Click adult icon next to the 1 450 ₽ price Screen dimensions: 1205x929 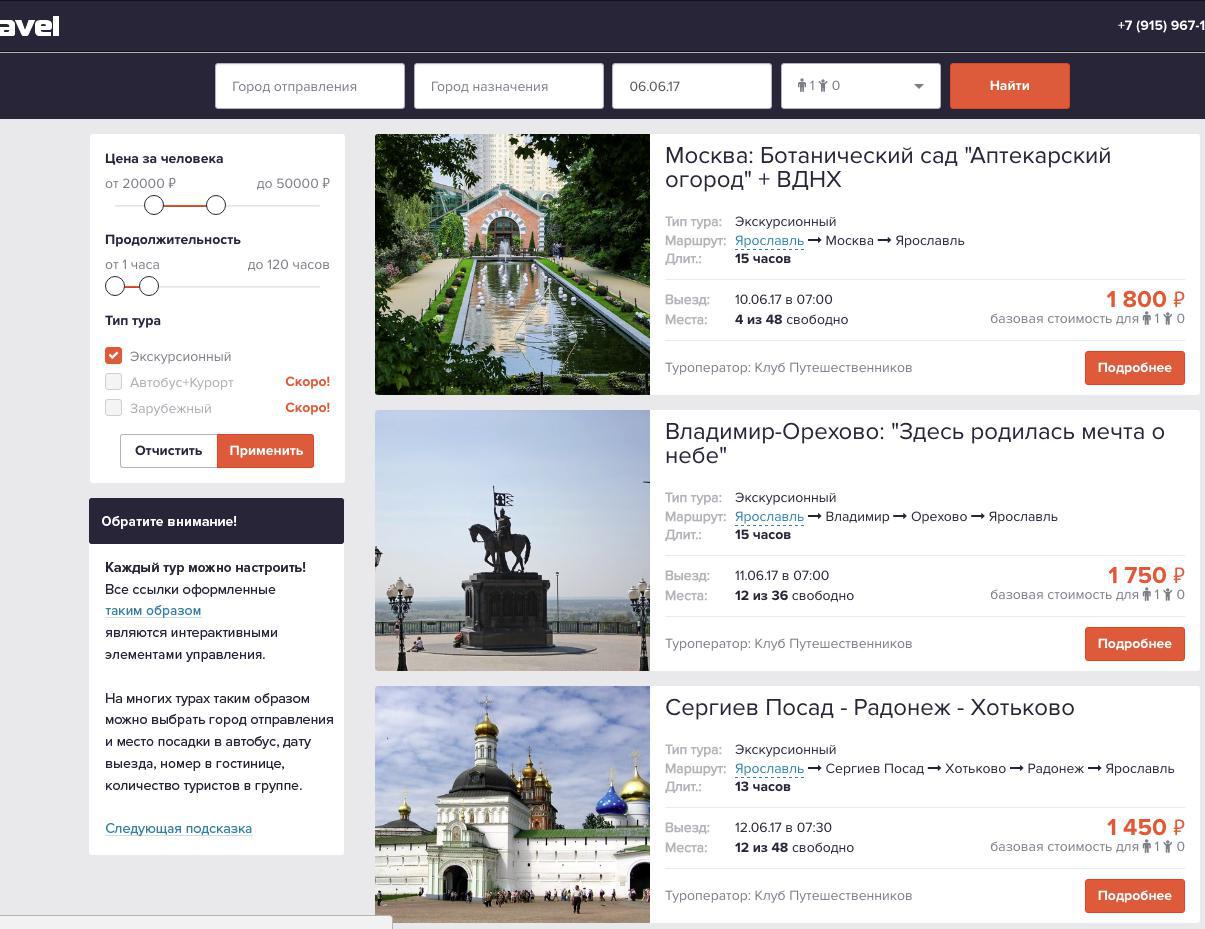tap(1147, 847)
